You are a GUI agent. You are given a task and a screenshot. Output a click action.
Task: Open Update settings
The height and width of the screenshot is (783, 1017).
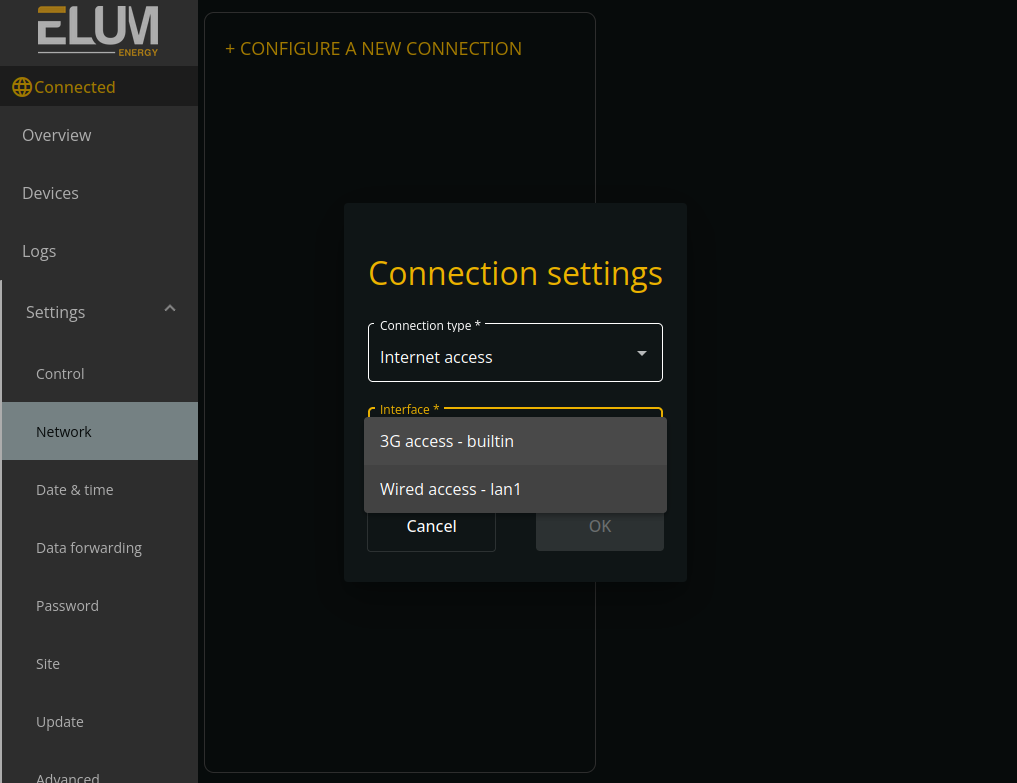(101, 722)
